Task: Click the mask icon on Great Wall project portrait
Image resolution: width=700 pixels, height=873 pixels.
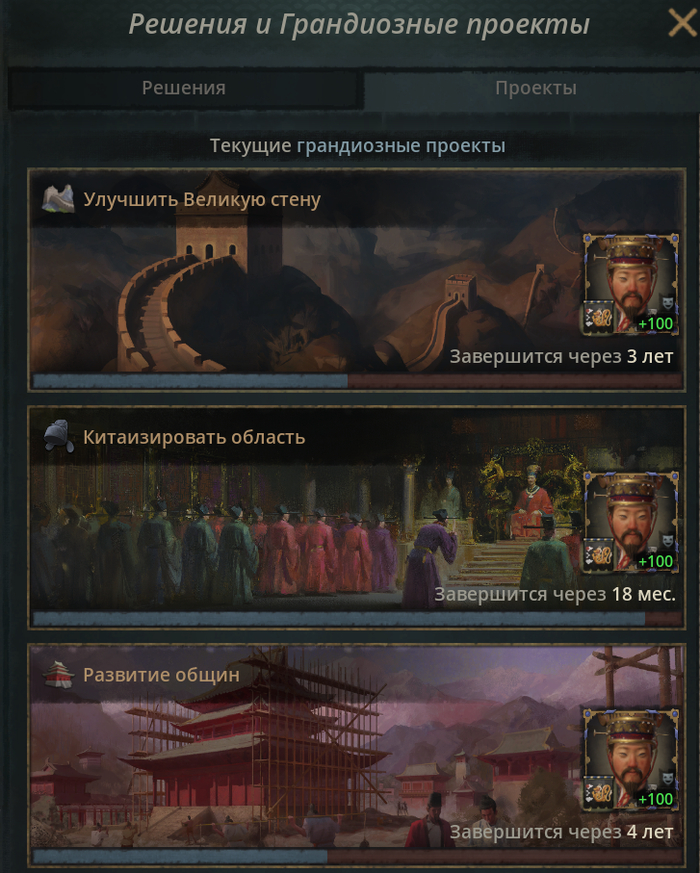Action: click(667, 303)
